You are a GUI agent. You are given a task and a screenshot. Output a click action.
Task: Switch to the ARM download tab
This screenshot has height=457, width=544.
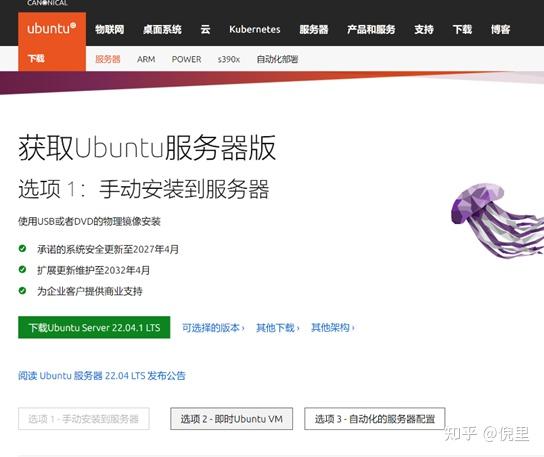[146, 59]
